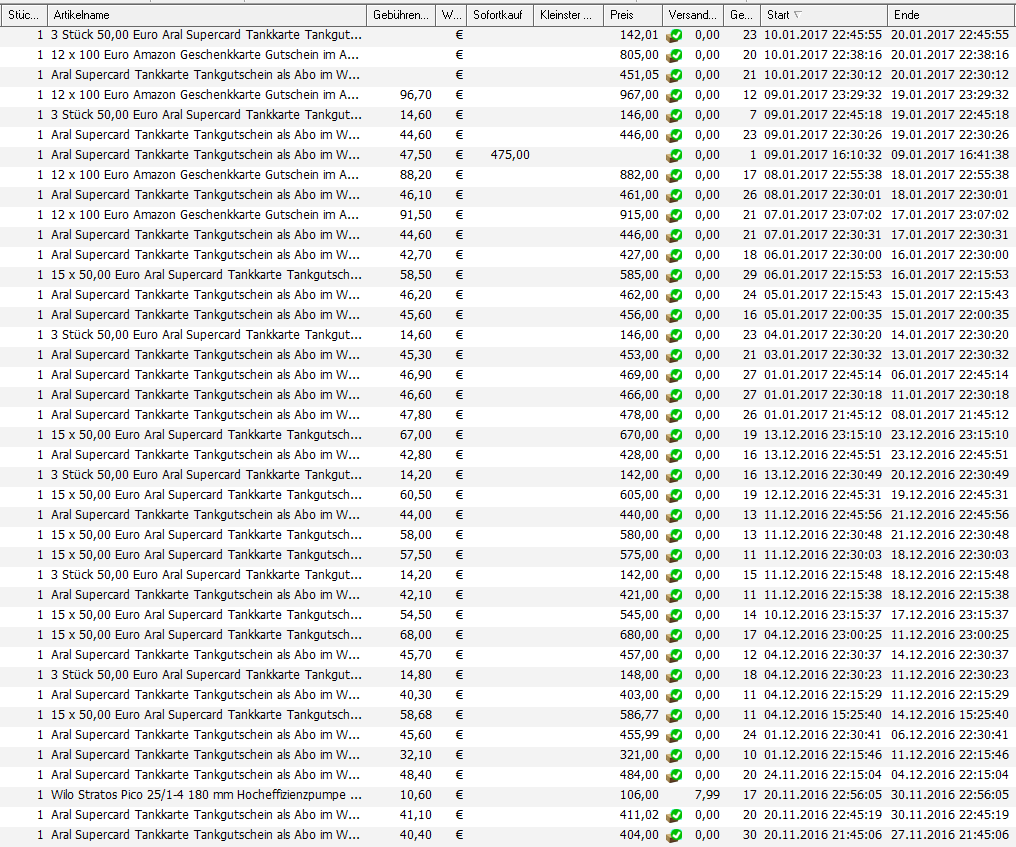Screen dimensions: 1016x847
Task: Click the package icon next to price 321,00
Action: 674,755
